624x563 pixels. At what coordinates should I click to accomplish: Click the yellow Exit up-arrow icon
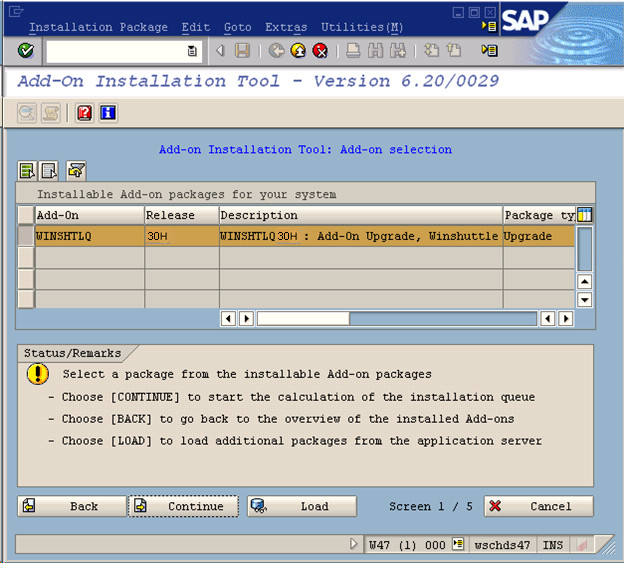[298, 51]
